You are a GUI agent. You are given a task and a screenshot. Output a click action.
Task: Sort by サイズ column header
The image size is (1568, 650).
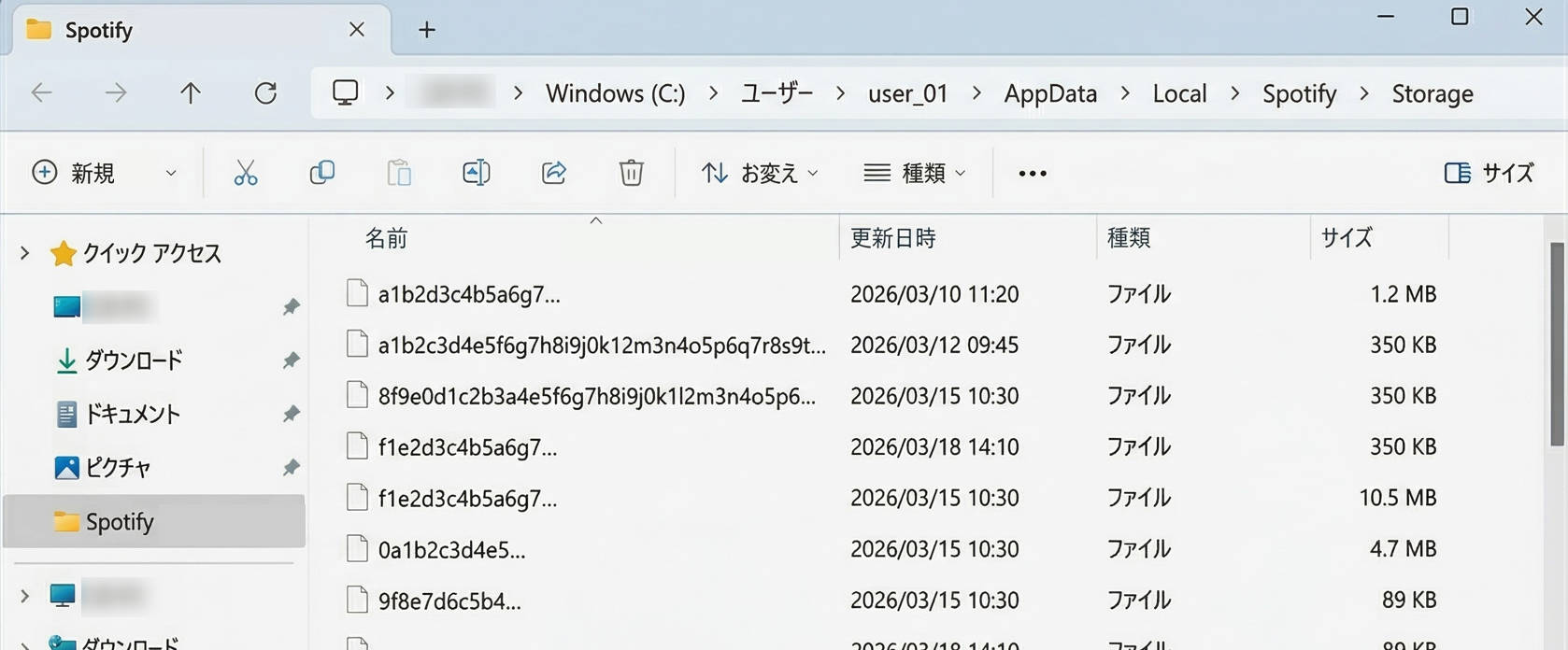click(x=1347, y=239)
